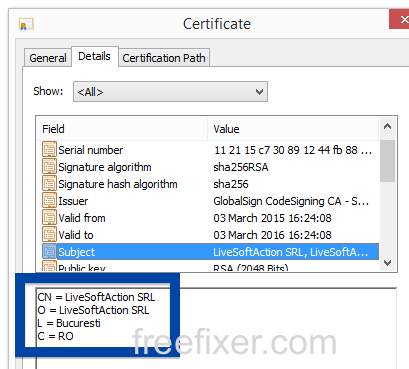Switch to the General tab
This screenshot has height=369, width=409.
(x=48, y=58)
